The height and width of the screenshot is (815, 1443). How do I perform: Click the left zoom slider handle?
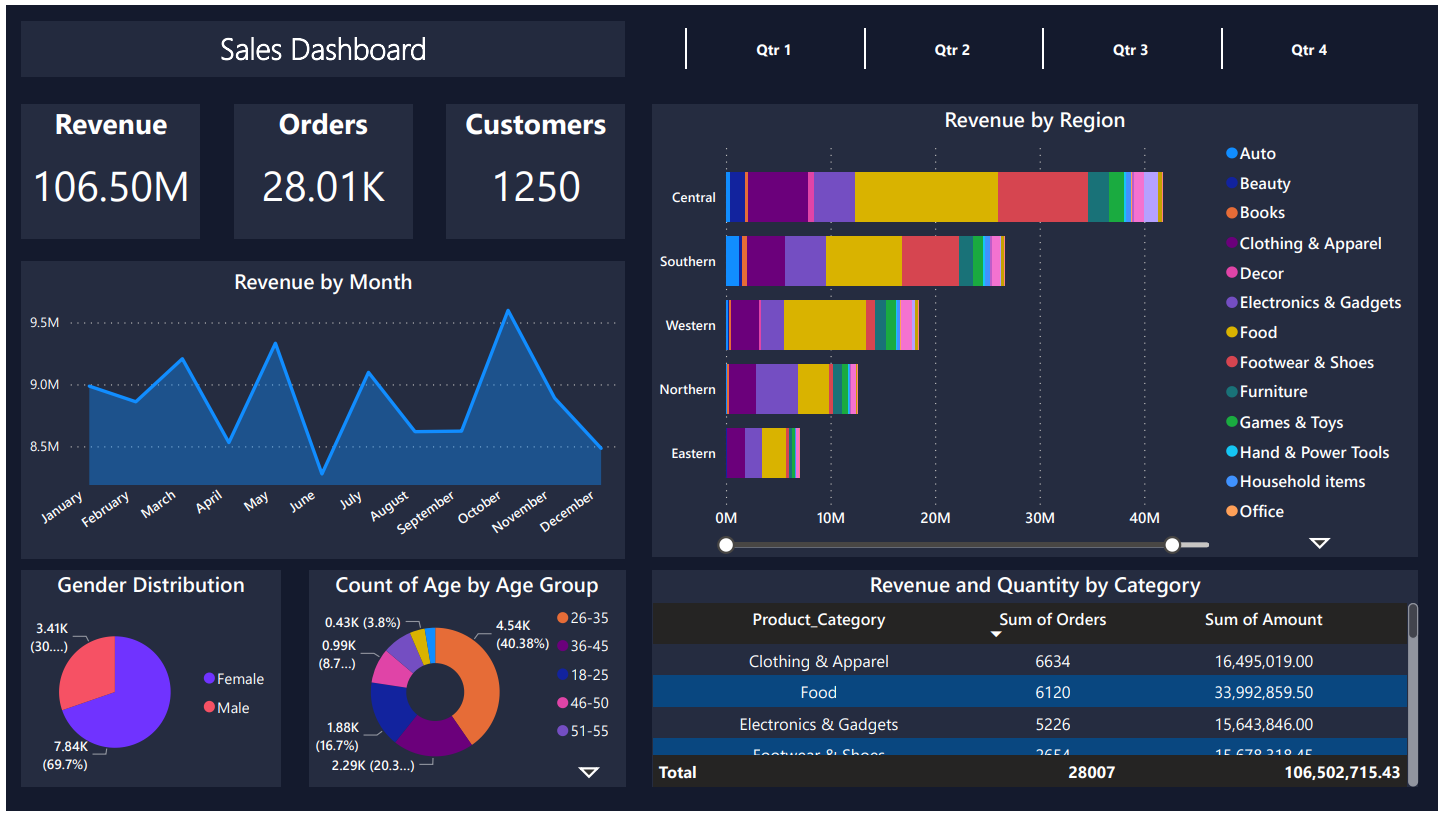click(726, 544)
